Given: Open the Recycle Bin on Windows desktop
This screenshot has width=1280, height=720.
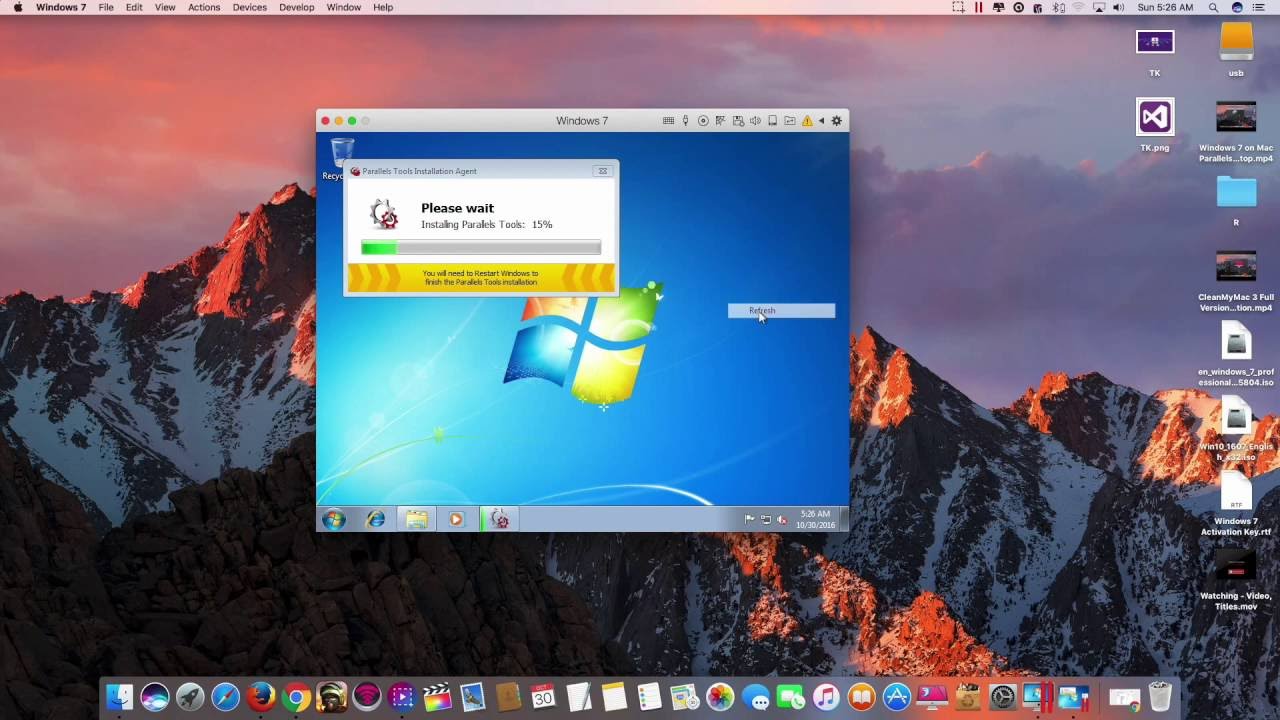Looking at the screenshot, I should (x=341, y=160).
